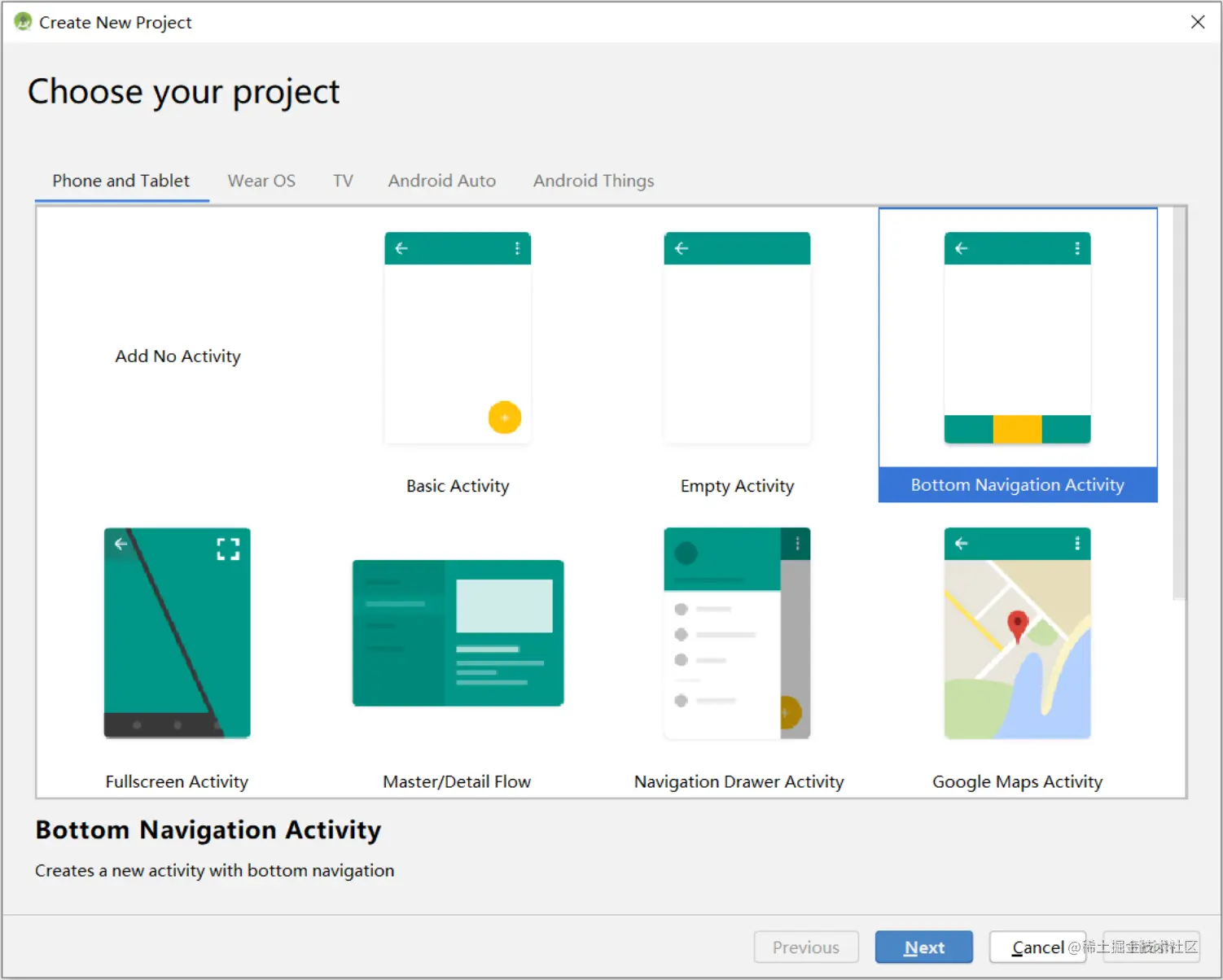Click the back arrow in Bottom Navigation Activity preview

[x=961, y=248]
